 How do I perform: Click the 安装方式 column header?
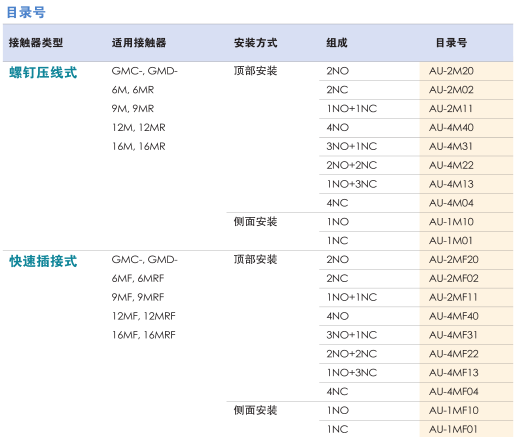point(255,43)
